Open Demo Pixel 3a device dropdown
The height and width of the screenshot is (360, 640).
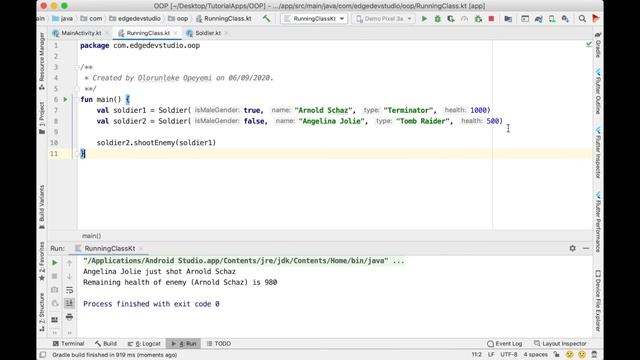point(383,19)
